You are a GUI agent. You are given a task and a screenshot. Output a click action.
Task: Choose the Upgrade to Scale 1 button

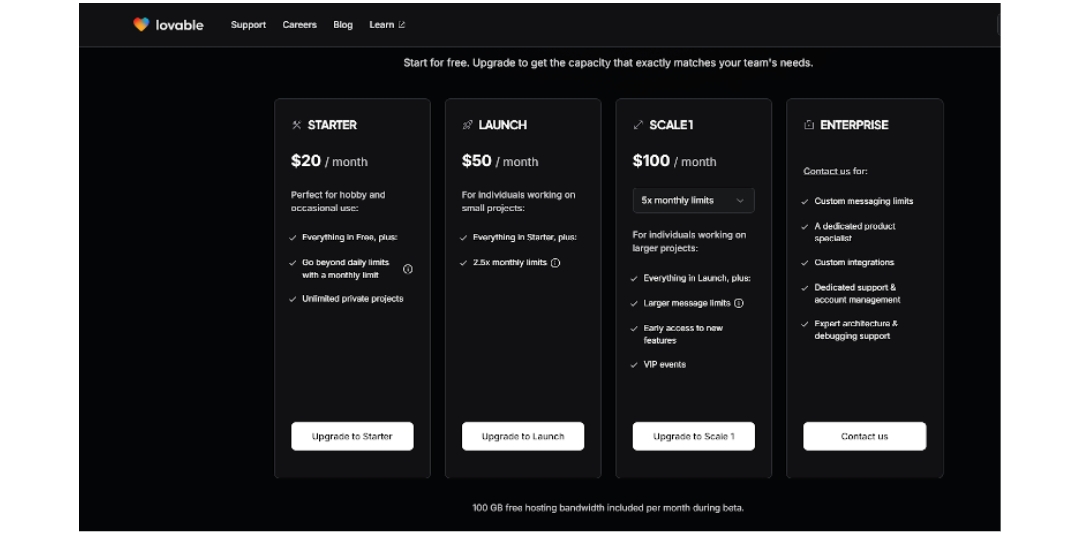[693, 436]
